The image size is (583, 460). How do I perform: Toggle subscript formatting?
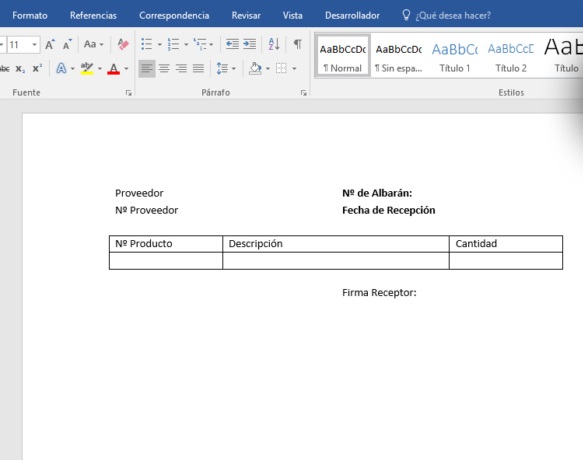[20, 69]
